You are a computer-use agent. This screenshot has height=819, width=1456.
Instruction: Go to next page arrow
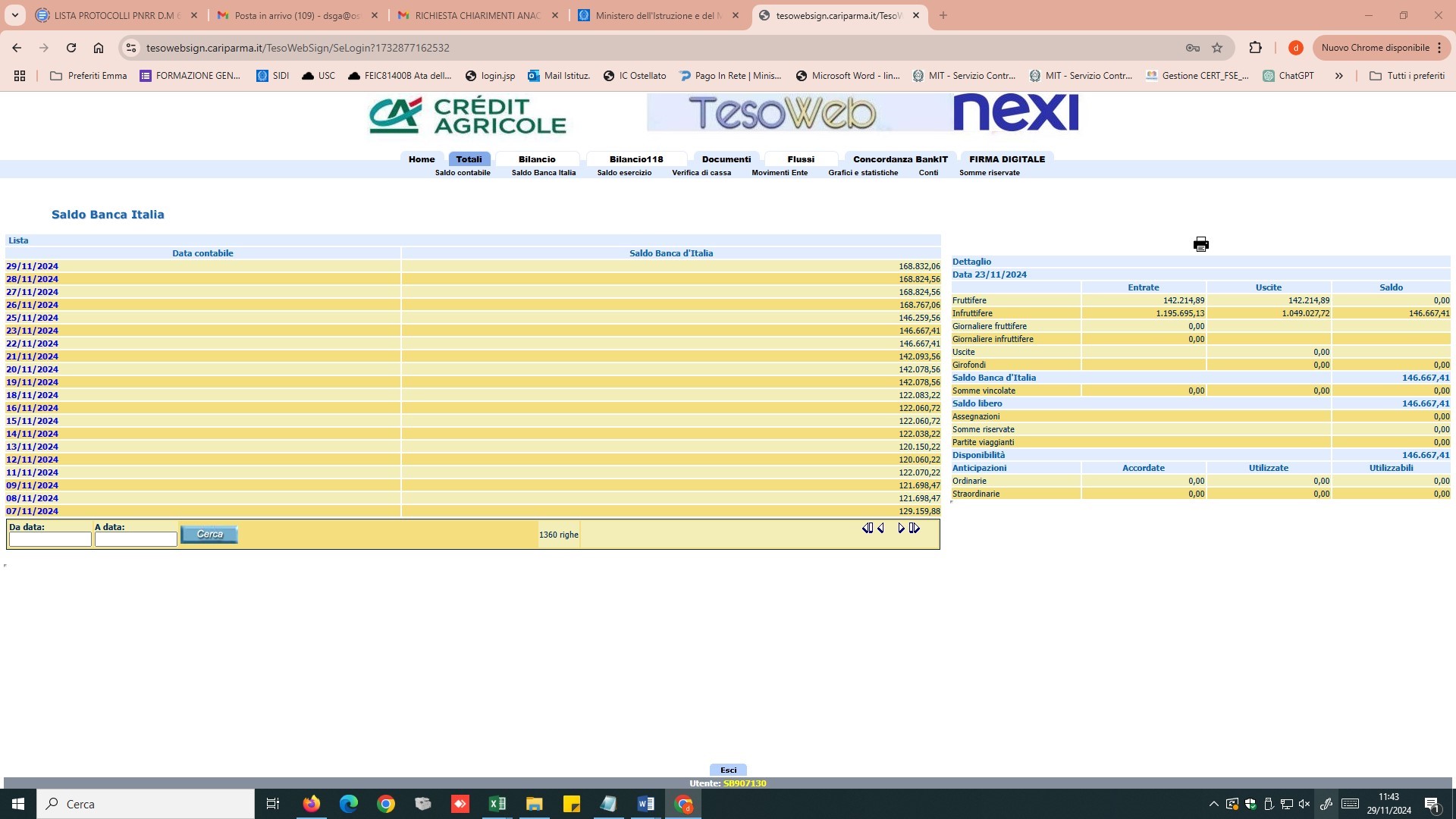pyautogui.click(x=901, y=529)
